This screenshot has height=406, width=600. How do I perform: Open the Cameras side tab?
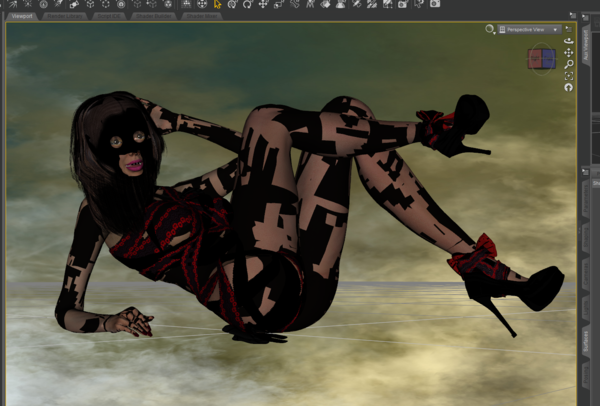pyautogui.click(x=585, y=274)
